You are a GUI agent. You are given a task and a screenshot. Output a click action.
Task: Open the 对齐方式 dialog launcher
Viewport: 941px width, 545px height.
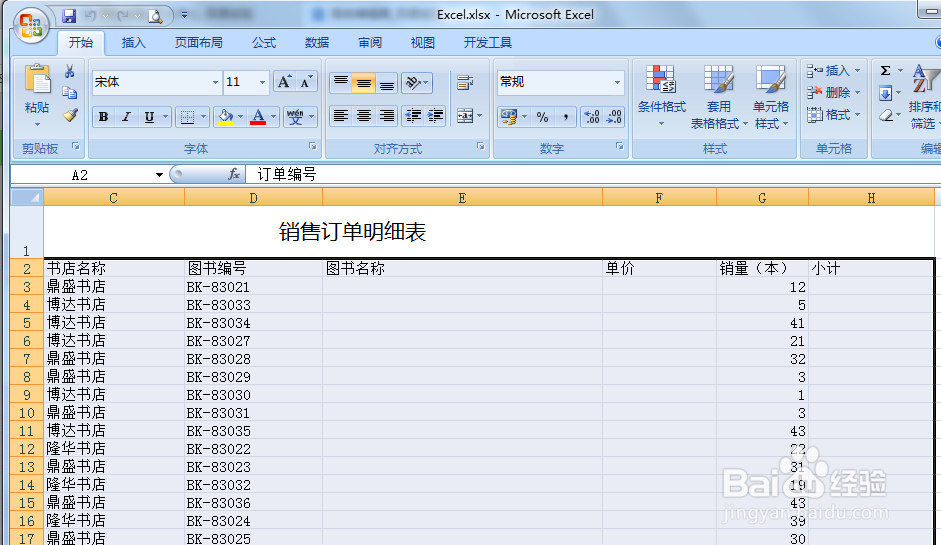pos(481,146)
